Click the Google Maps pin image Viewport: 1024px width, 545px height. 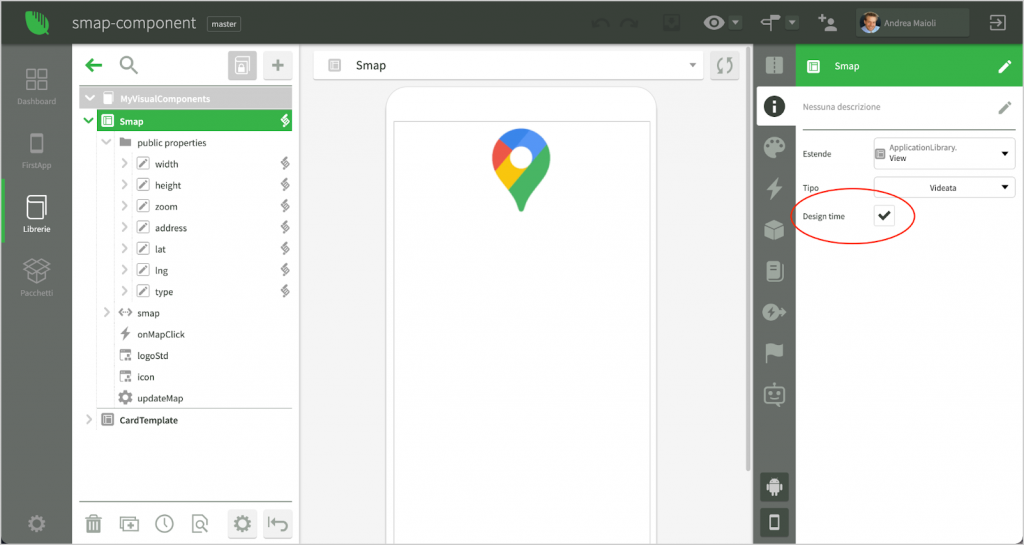[x=520, y=170]
